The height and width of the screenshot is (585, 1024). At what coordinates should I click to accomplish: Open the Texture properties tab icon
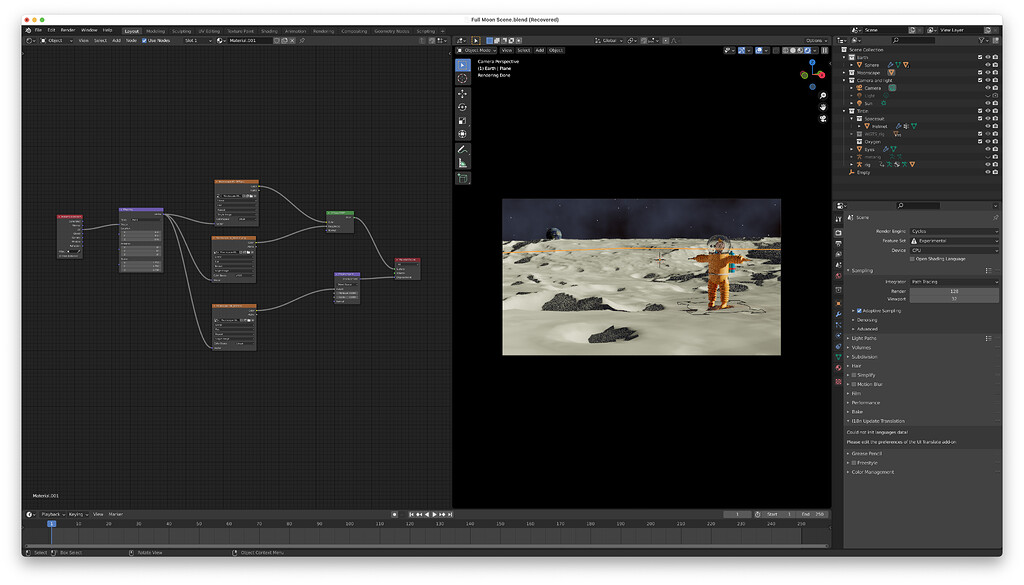pos(839,381)
